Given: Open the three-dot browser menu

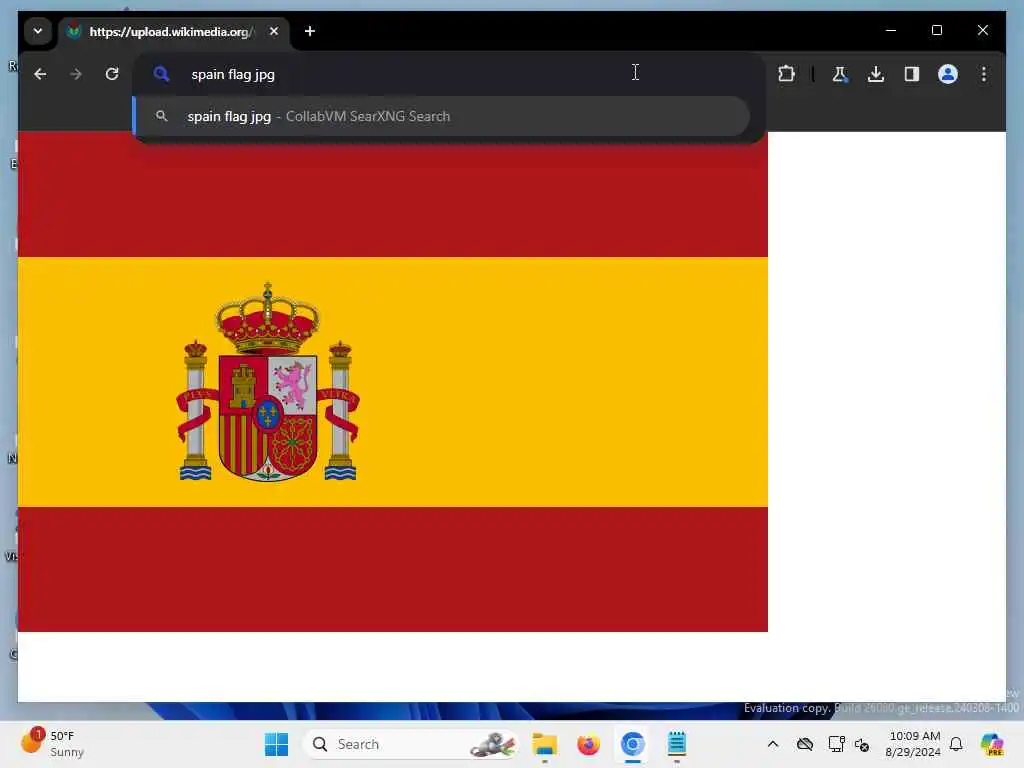Looking at the screenshot, I should click(984, 74).
